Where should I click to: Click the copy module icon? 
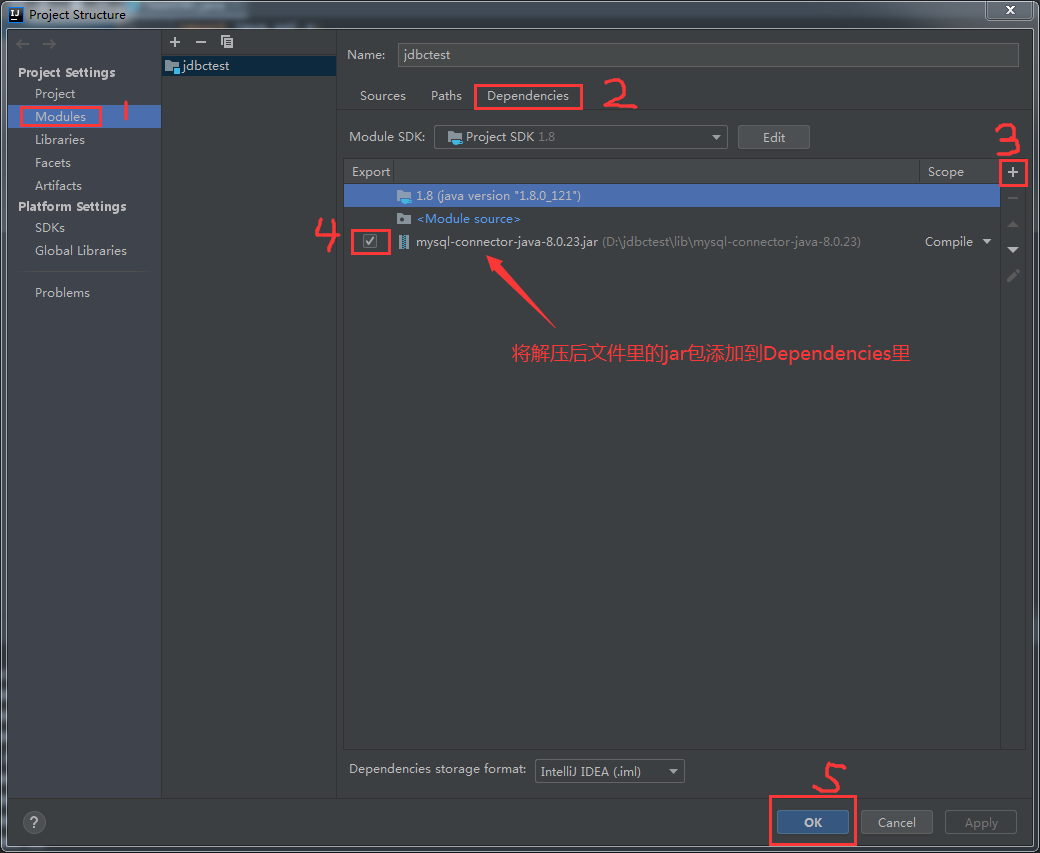coord(227,42)
